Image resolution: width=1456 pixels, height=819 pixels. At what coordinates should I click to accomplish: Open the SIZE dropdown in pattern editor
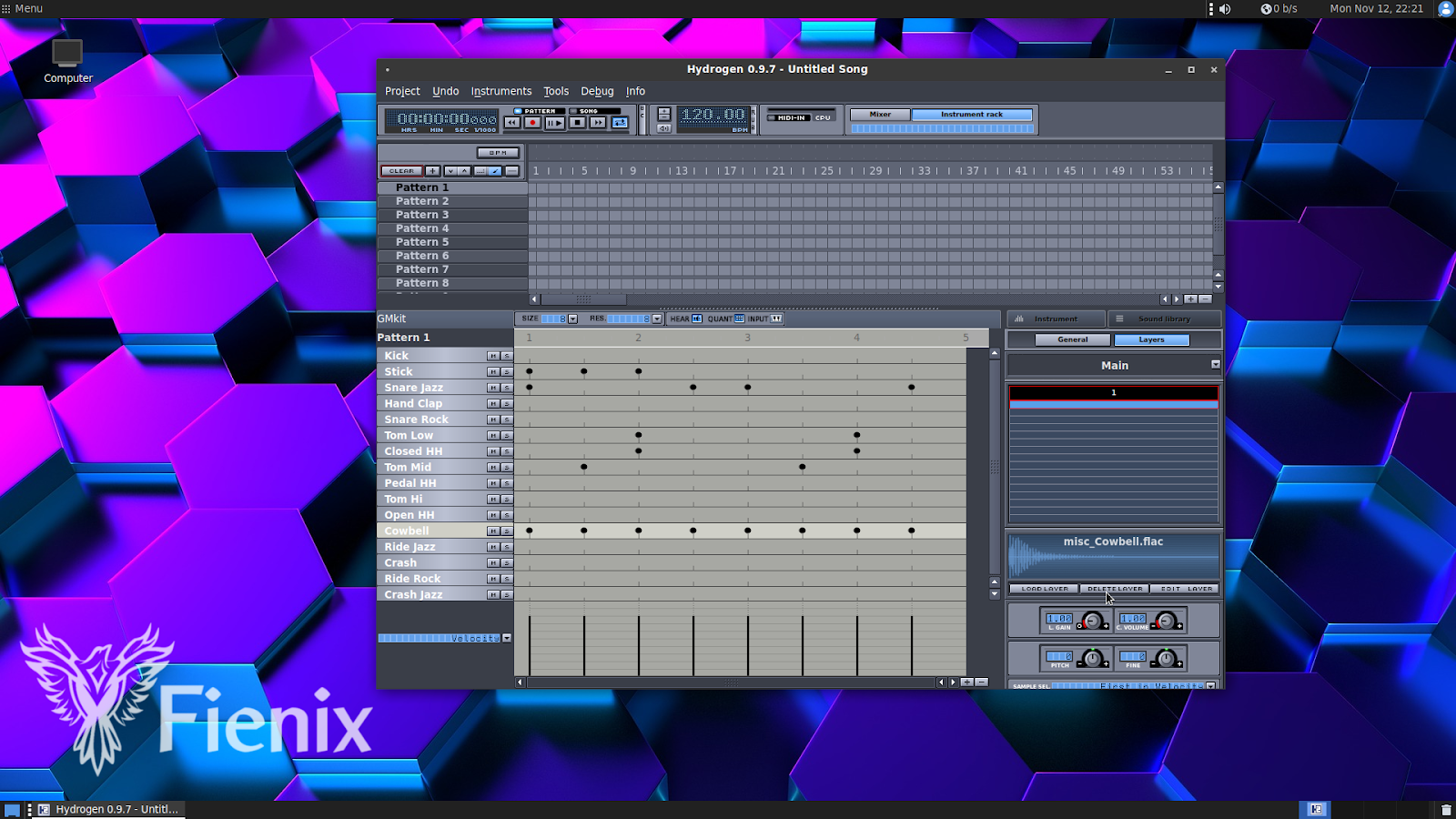coord(572,318)
